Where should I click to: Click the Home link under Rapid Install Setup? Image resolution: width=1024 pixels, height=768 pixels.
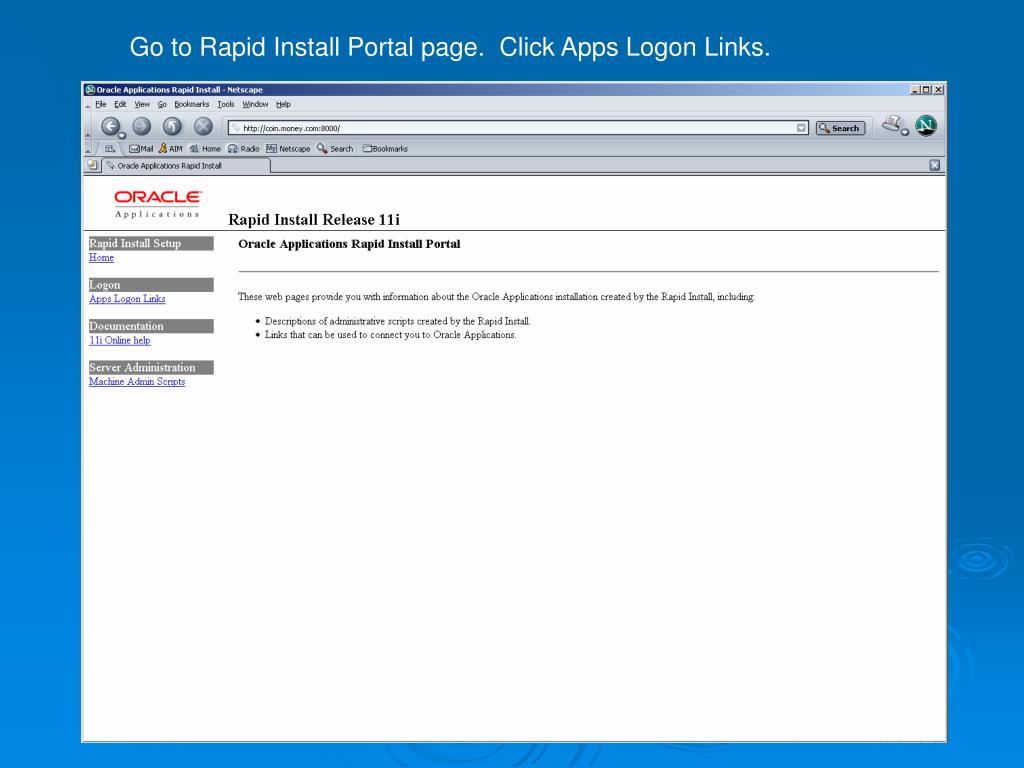(101, 257)
